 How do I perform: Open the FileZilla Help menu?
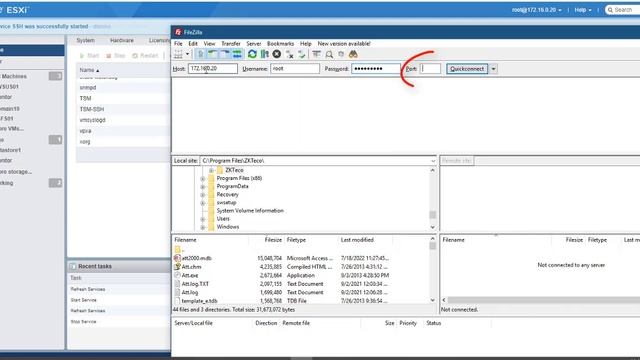[x=306, y=43]
